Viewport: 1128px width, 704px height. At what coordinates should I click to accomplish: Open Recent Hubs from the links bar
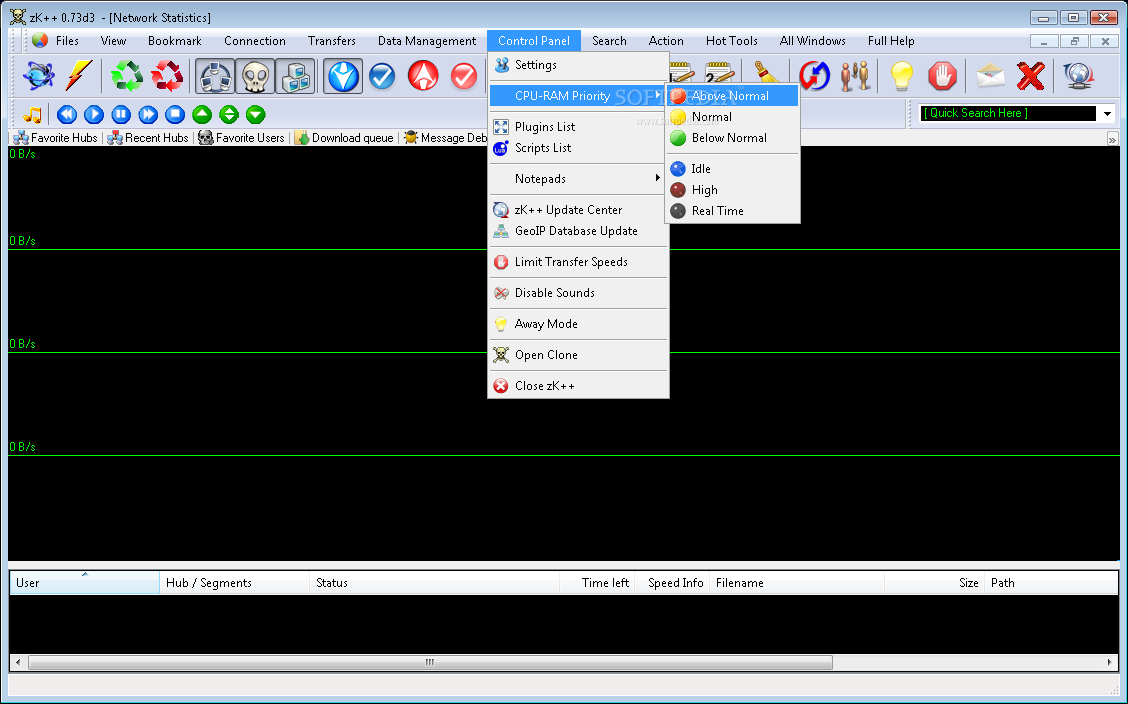[148, 137]
